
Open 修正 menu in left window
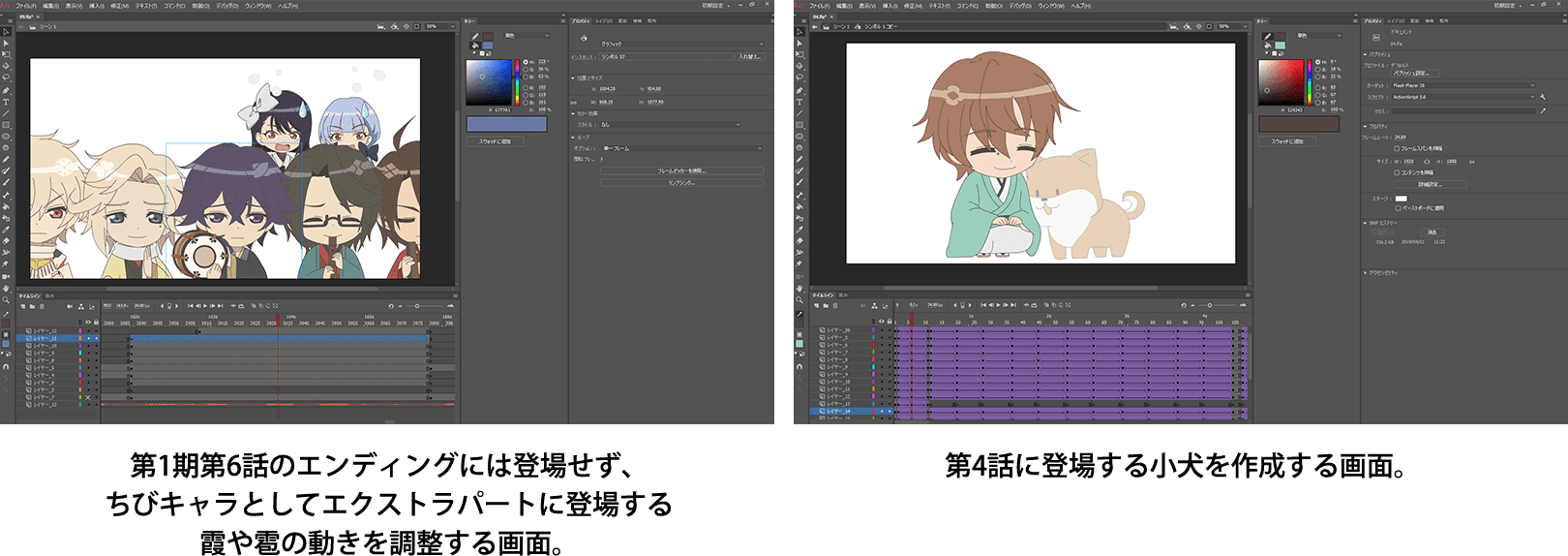click(x=119, y=6)
